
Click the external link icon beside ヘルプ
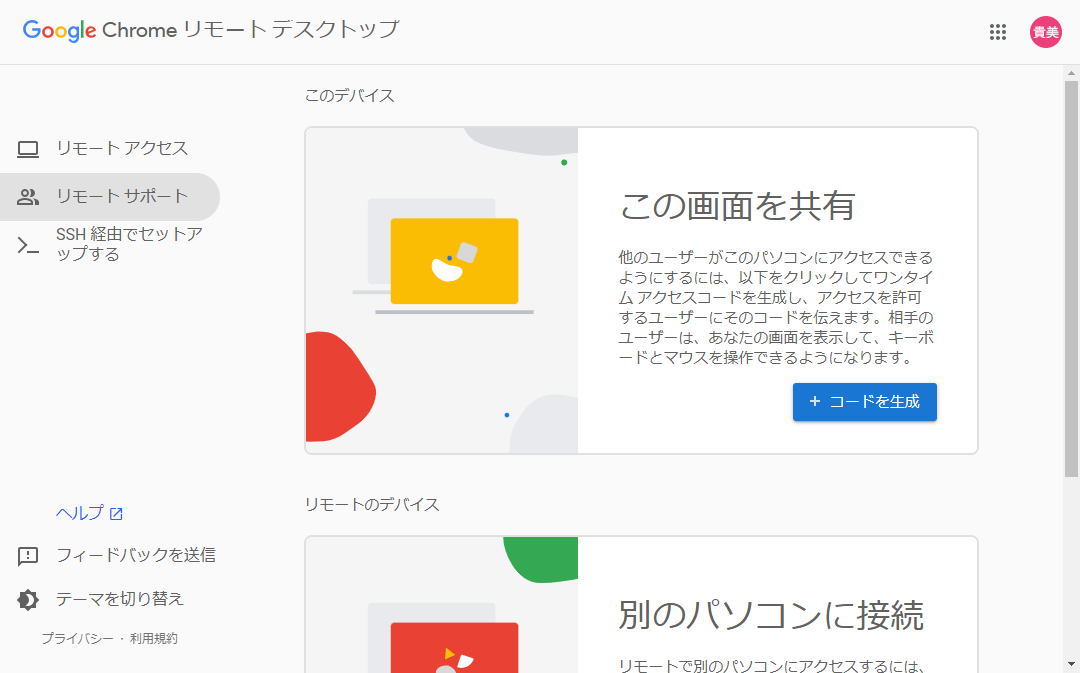pyautogui.click(x=116, y=514)
